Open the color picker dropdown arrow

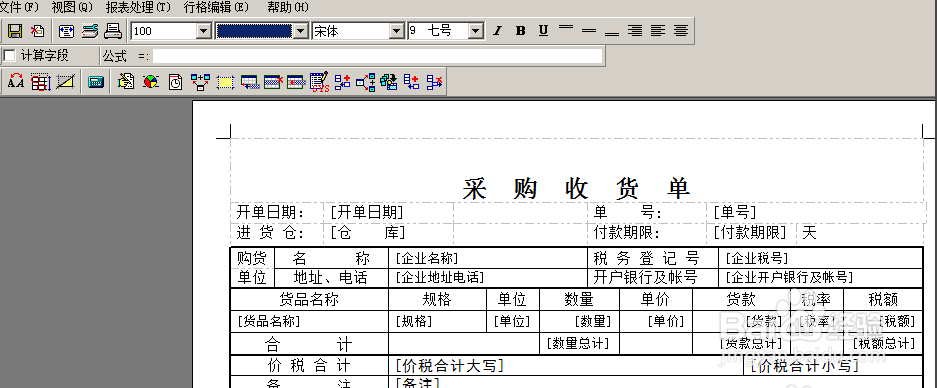coord(301,31)
